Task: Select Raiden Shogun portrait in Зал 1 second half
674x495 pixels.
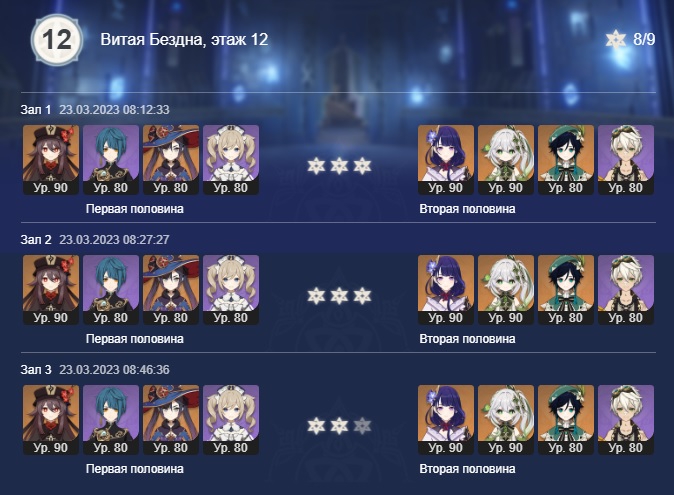Action: 446,160
